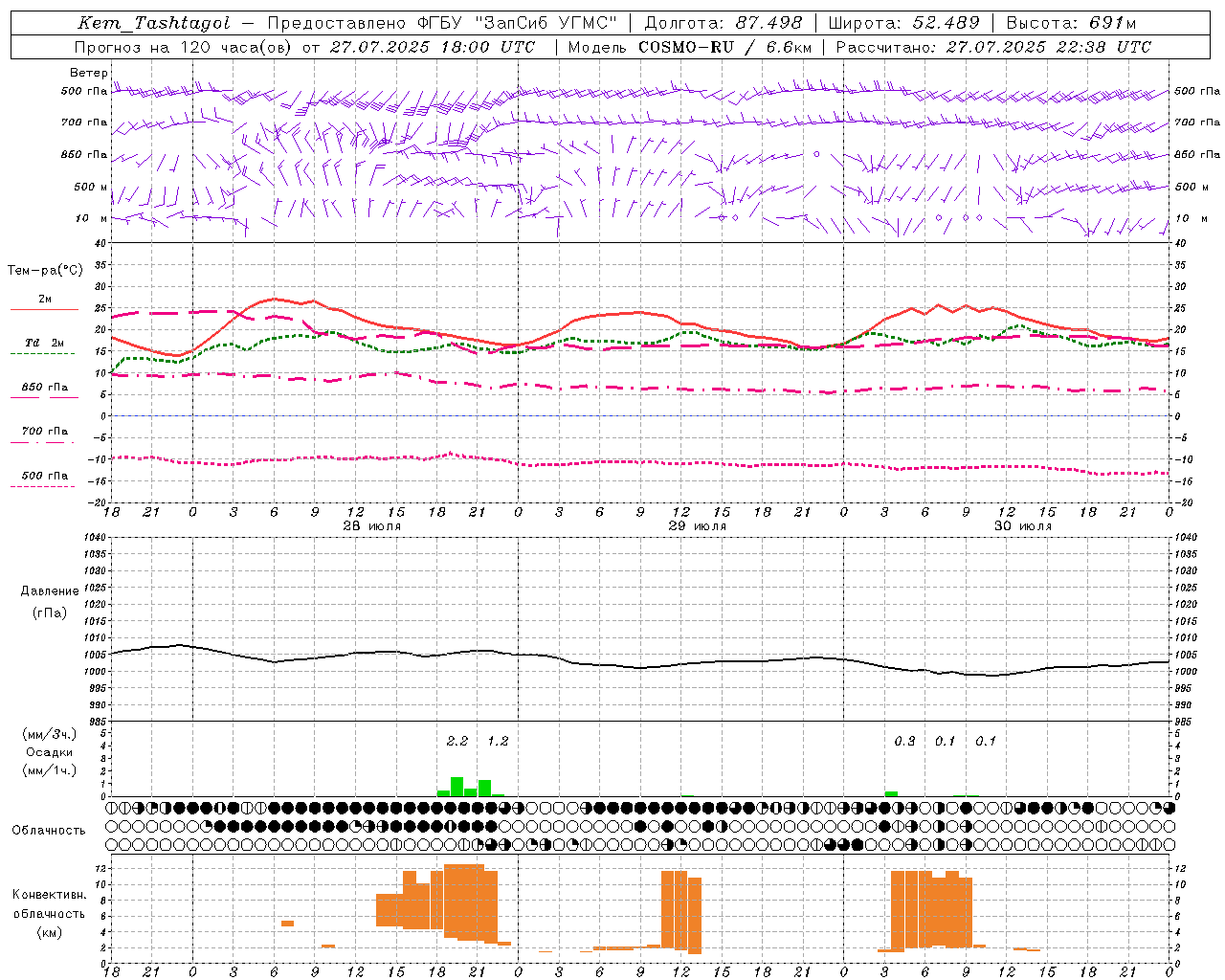Click the Td 2м dew point legend entry
The height and width of the screenshot is (980, 1225).
[44, 343]
